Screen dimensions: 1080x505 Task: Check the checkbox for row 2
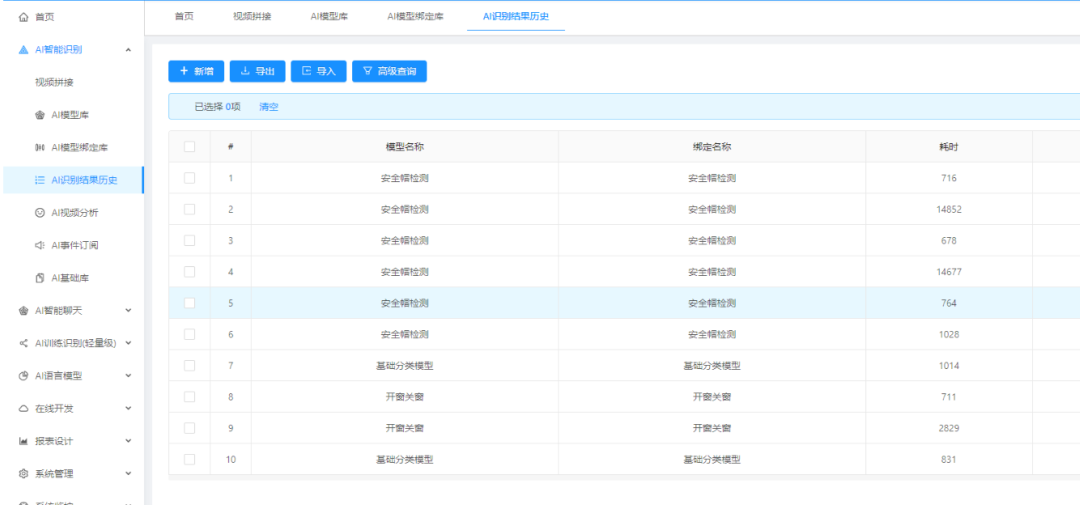[189, 209]
